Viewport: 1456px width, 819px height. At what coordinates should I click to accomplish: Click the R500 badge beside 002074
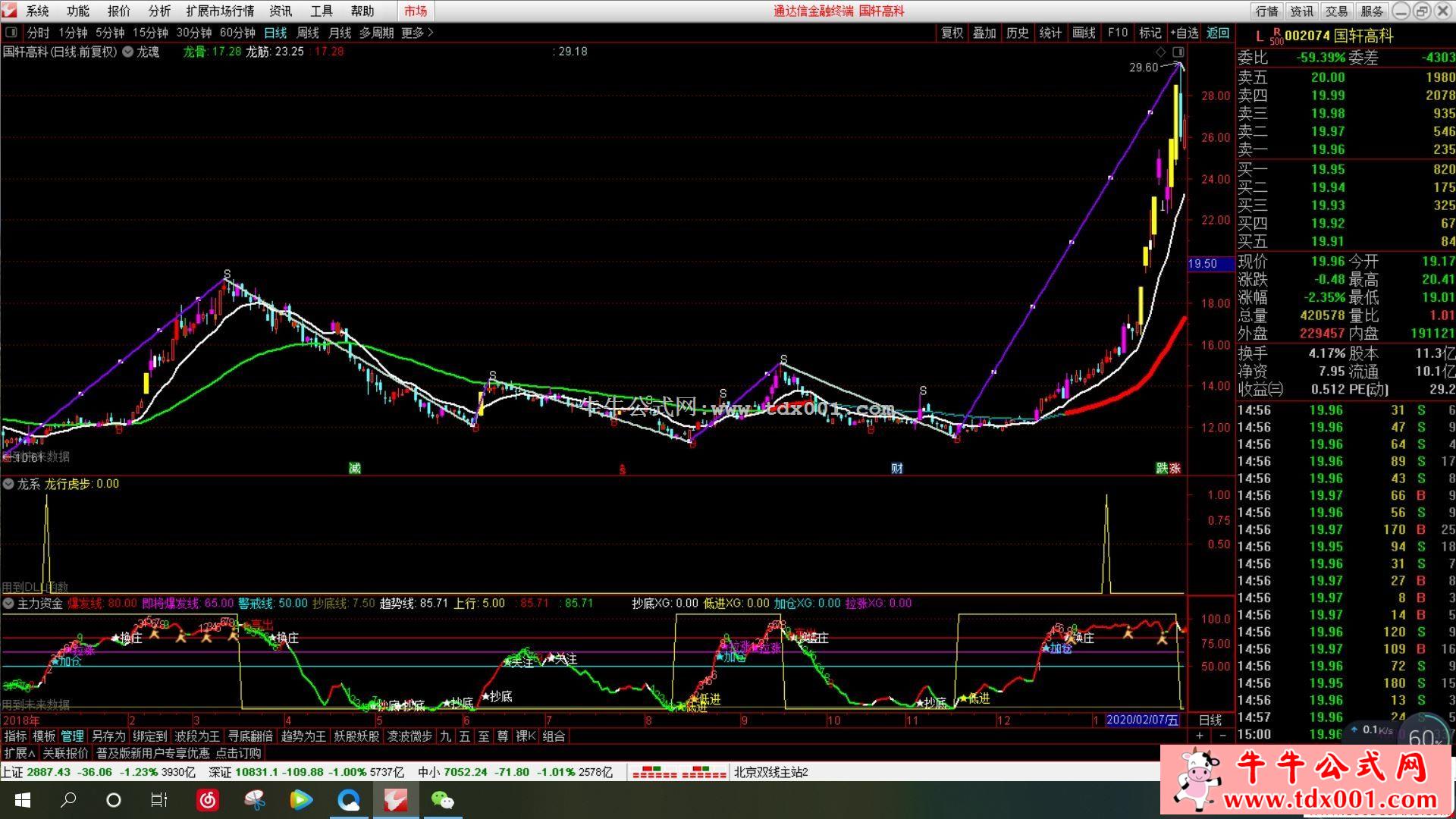click(x=1277, y=36)
